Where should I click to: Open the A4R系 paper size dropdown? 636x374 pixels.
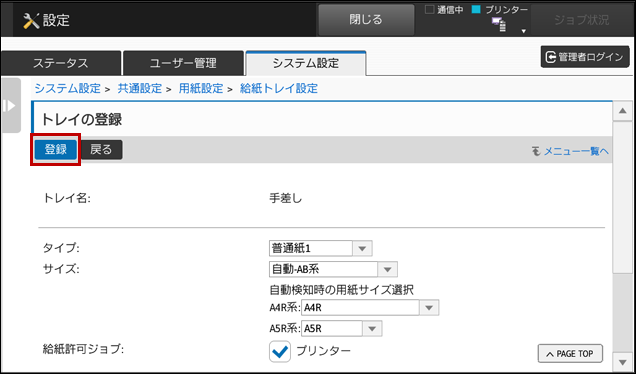[370, 308]
